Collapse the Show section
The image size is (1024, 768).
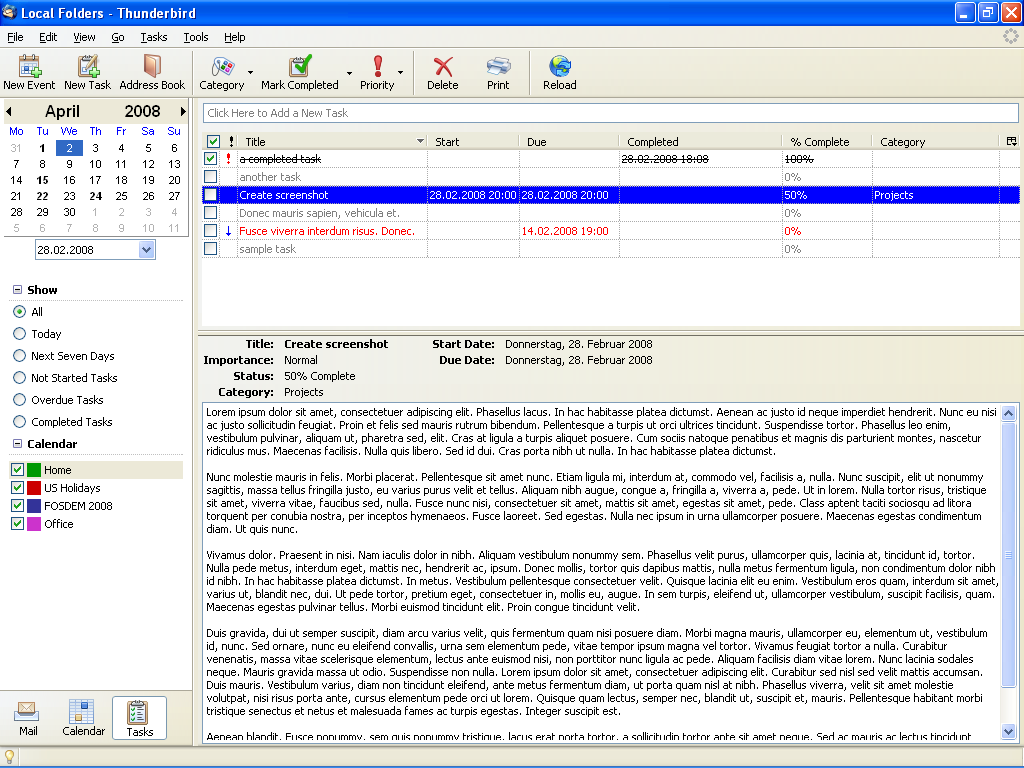(x=17, y=290)
